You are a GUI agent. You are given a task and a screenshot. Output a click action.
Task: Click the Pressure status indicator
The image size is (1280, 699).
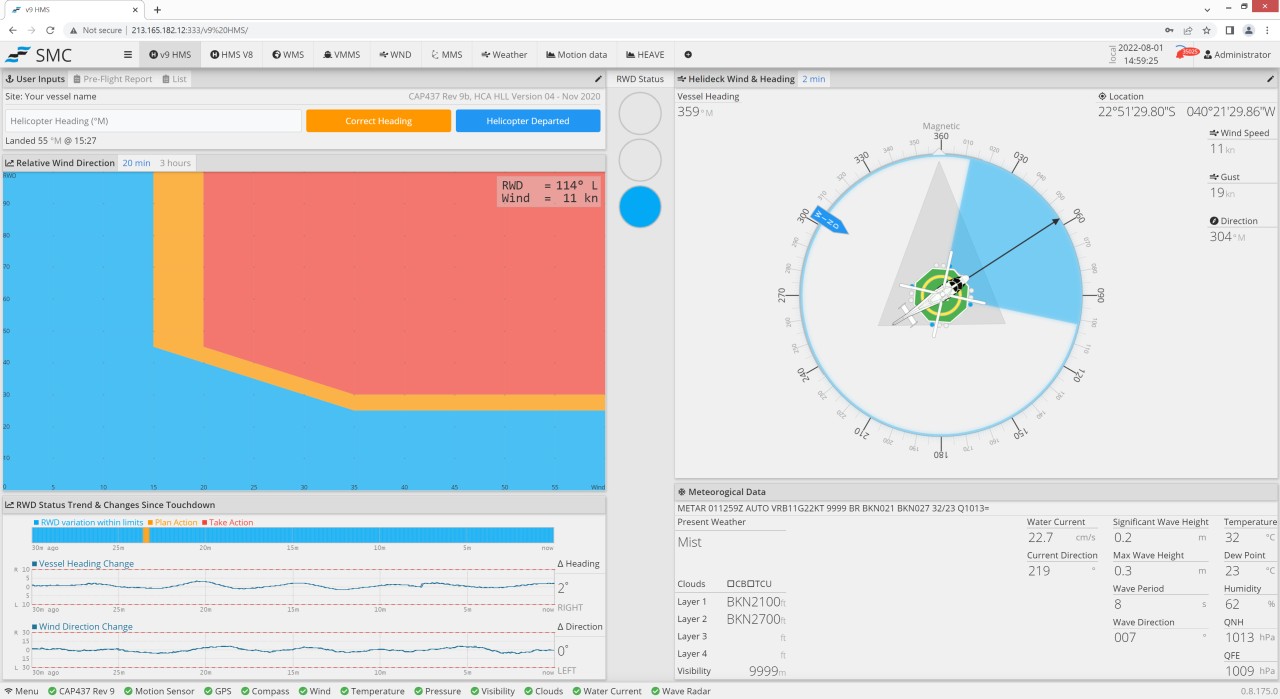coord(436,691)
